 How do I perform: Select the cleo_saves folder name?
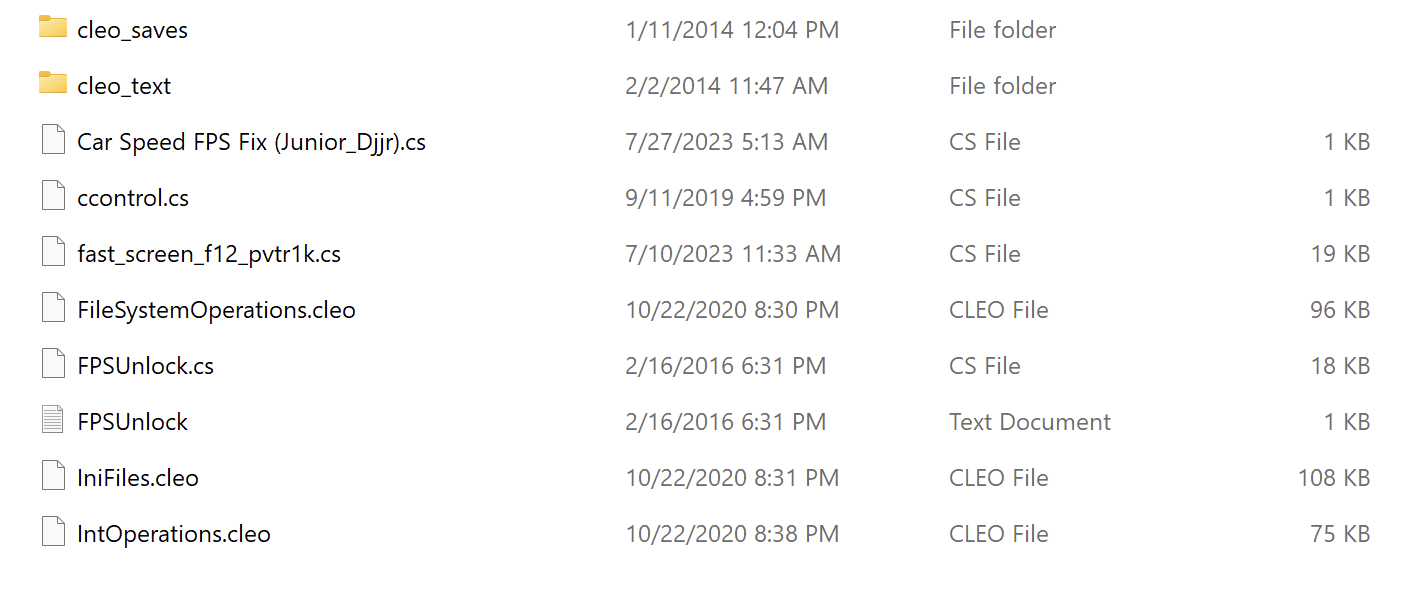[x=132, y=30]
